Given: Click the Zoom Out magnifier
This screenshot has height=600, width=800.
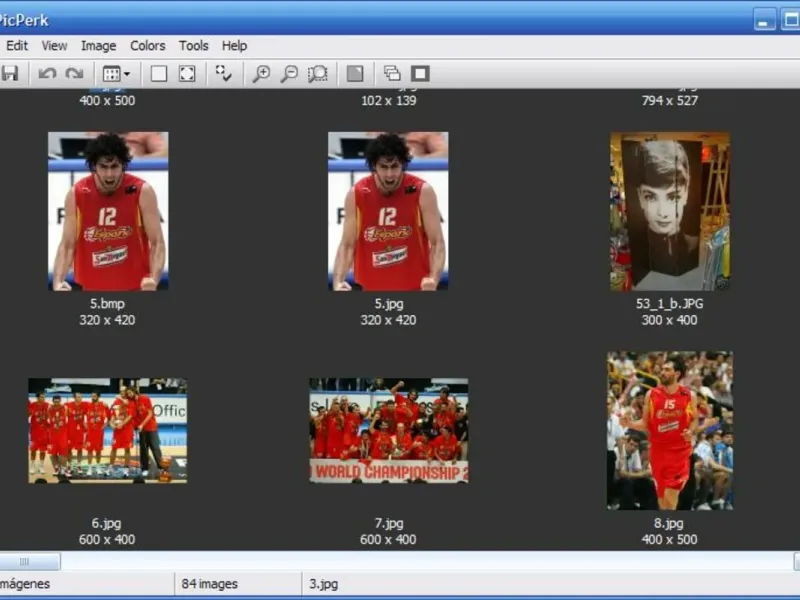Looking at the screenshot, I should [x=289, y=73].
